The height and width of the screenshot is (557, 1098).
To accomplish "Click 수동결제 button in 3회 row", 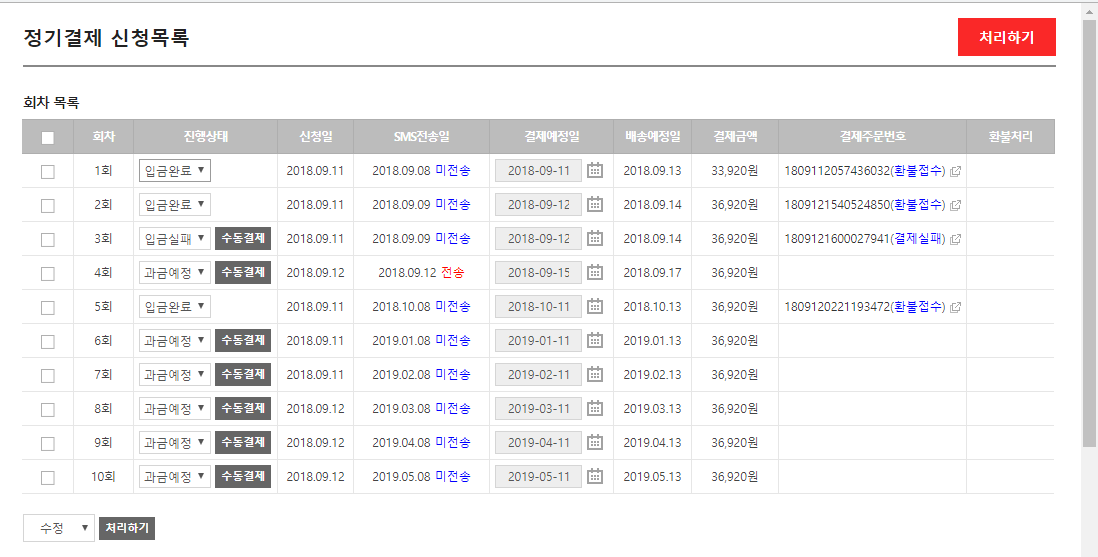I will 243,238.
